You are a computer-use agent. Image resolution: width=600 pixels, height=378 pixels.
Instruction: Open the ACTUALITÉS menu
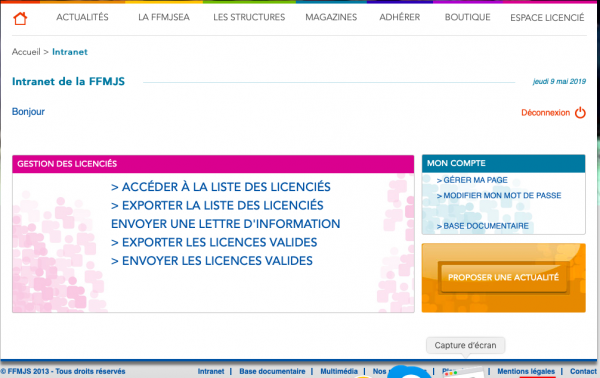tap(82, 17)
